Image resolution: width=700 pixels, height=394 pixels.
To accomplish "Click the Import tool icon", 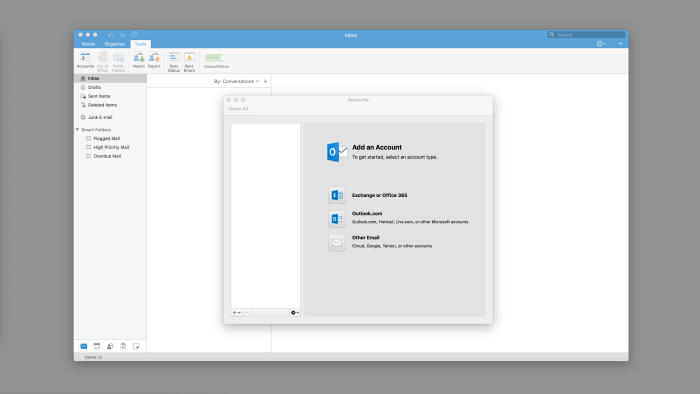I will [x=139, y=60].
